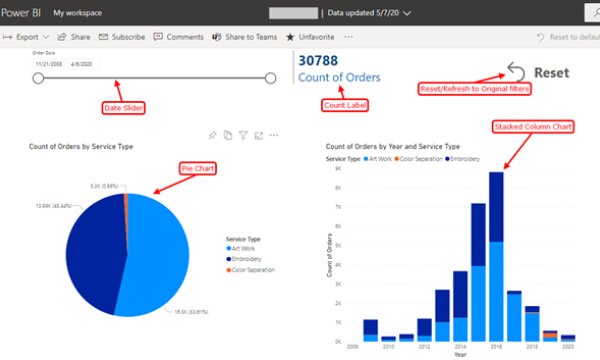The height and width of the screenshot is (360, 600).
Task: Click the Power BI logo text
Action: [x=21, y=13]
